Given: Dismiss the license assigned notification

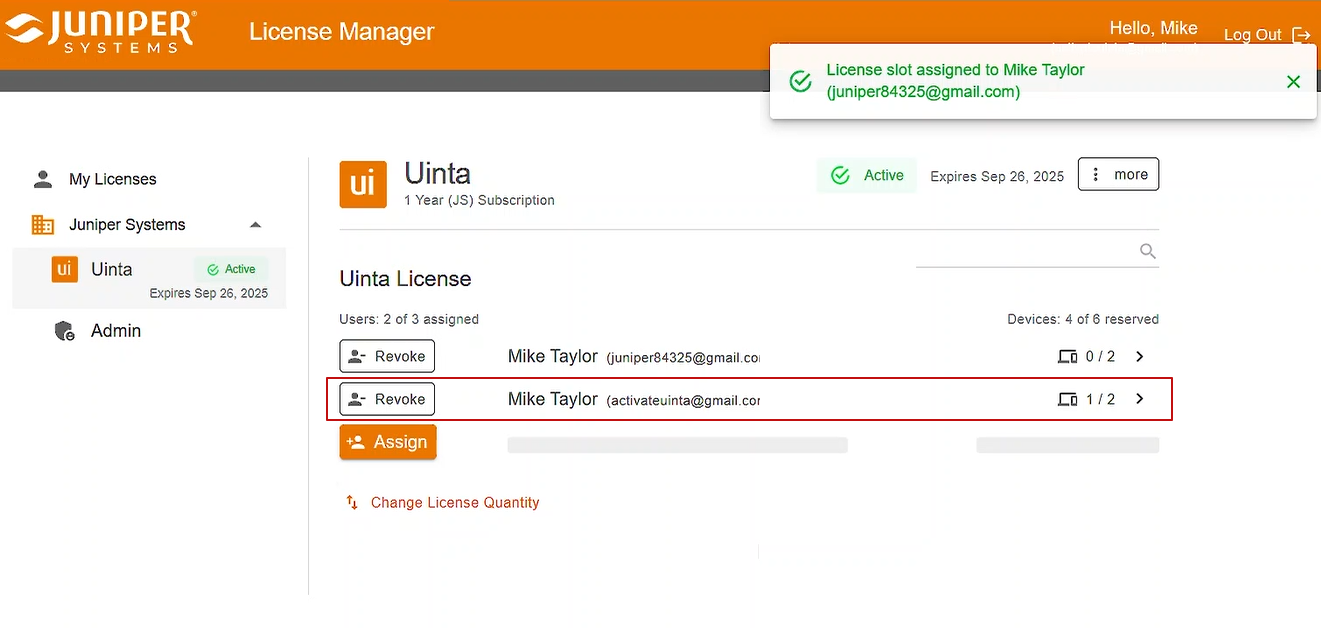Looking at the screenshot, I should click(x=1293, y=82).
